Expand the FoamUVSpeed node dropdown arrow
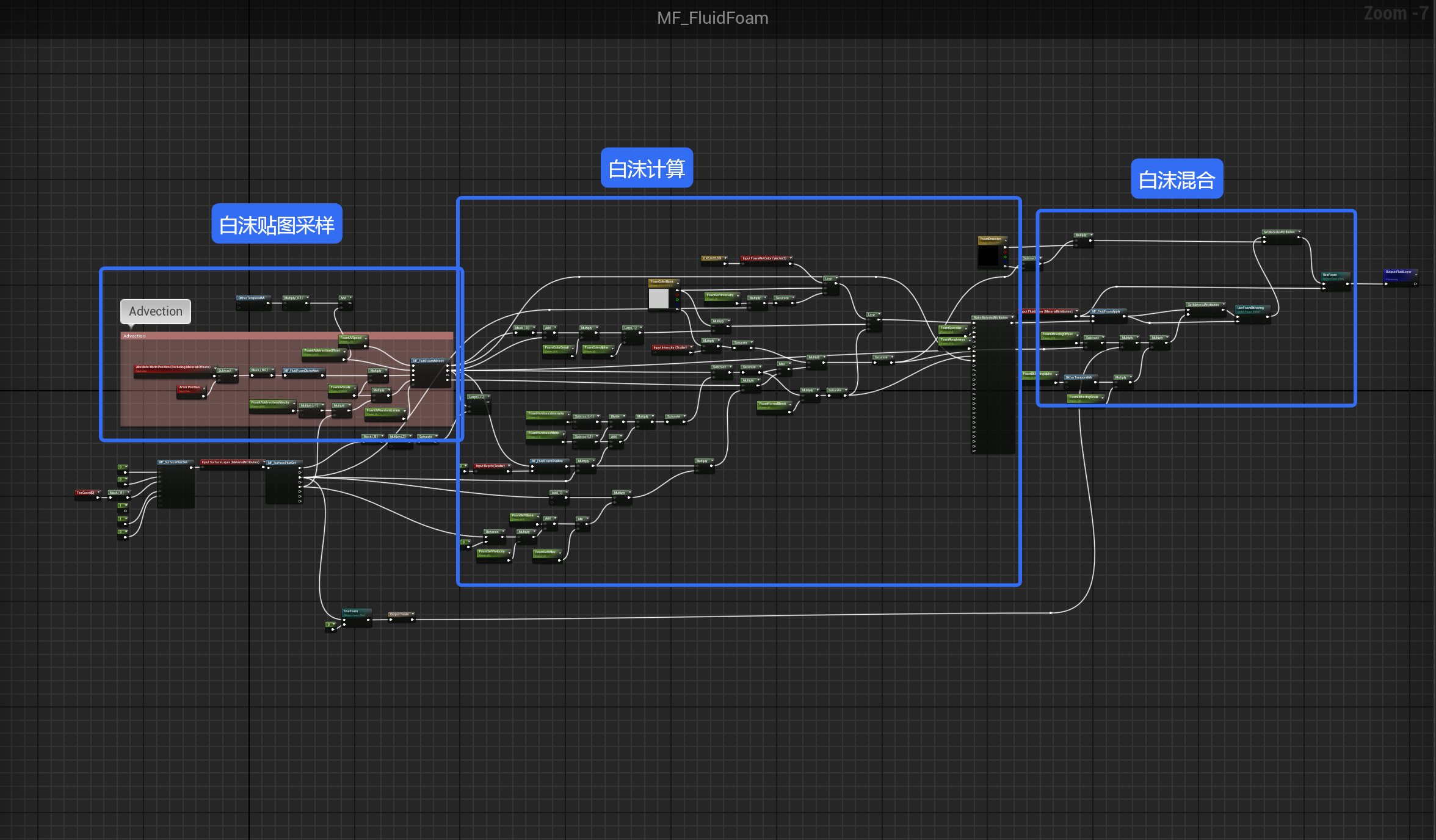Viewport: 1436px width, 840px height. point(366,338)
